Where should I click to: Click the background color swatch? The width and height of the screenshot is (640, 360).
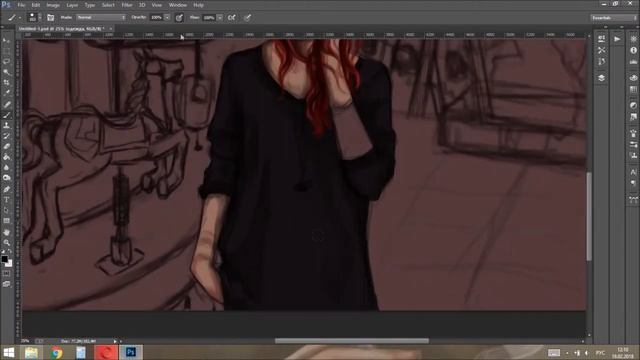9,264
